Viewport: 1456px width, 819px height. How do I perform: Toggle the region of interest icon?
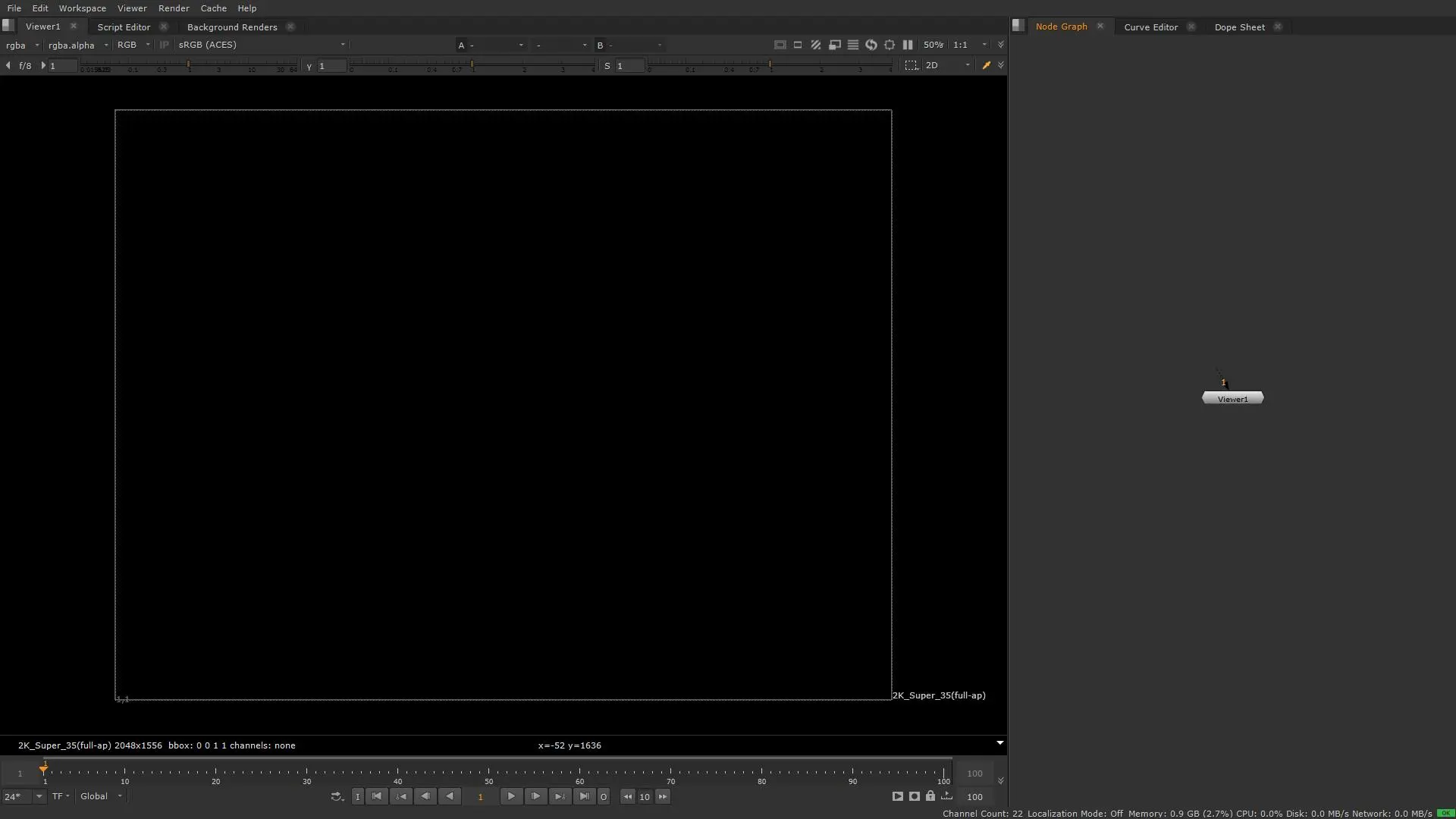tap(911, 66)
